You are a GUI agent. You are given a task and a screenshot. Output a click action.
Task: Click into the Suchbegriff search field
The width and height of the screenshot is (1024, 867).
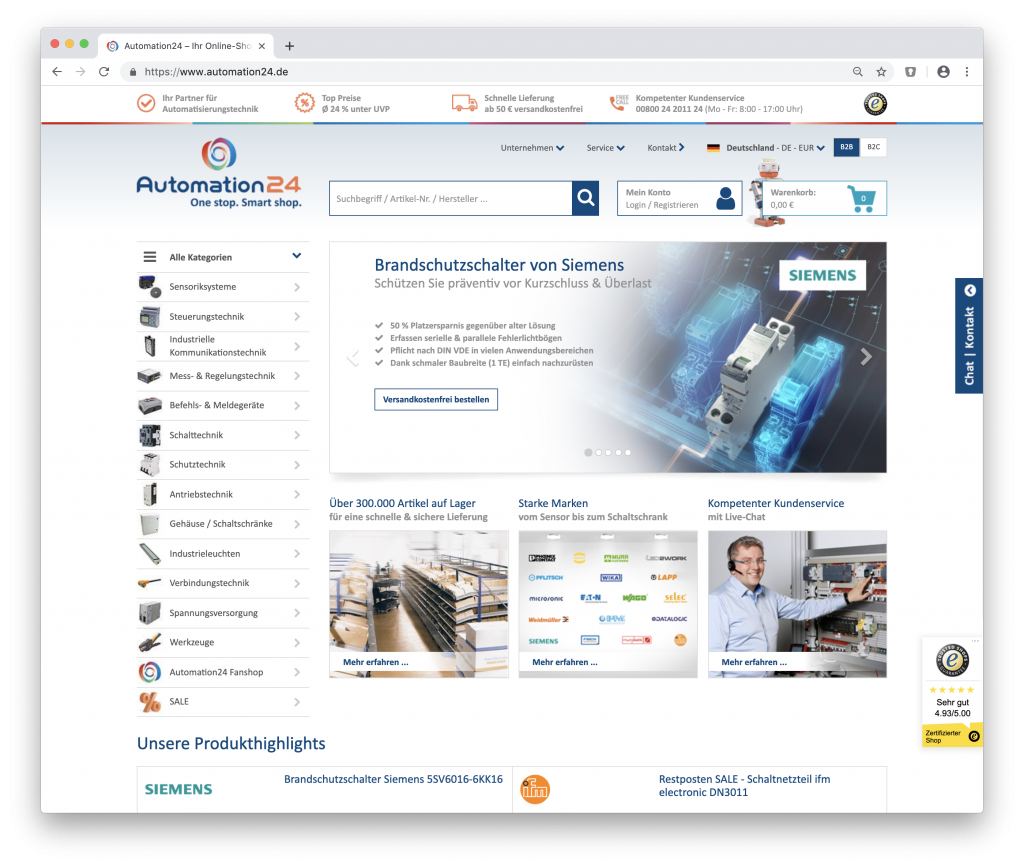[x=450, y=198]
